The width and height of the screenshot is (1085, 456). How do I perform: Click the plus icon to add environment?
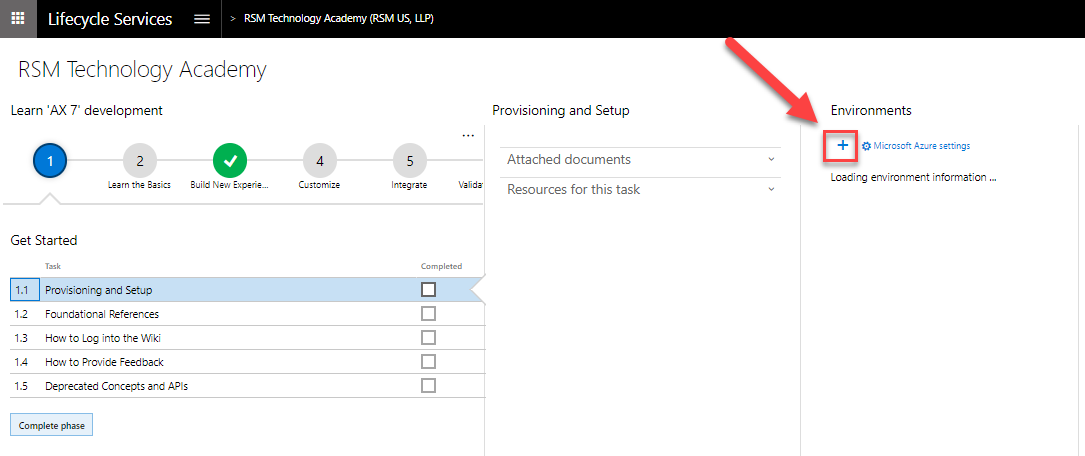click(842, 146)
